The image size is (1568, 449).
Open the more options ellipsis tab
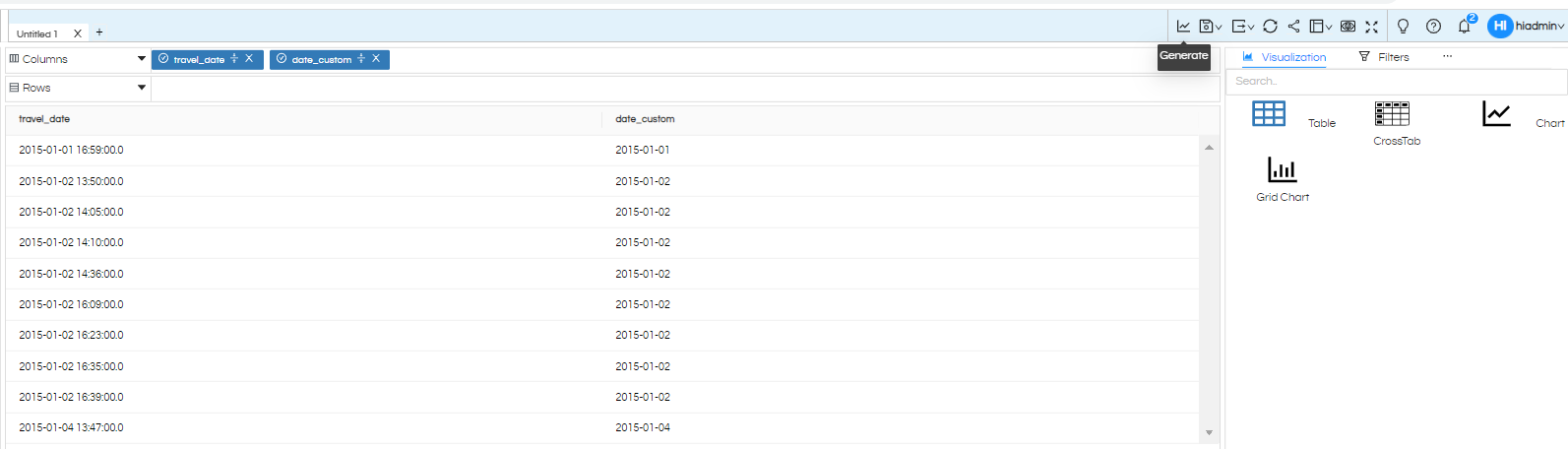(1447, 56)
